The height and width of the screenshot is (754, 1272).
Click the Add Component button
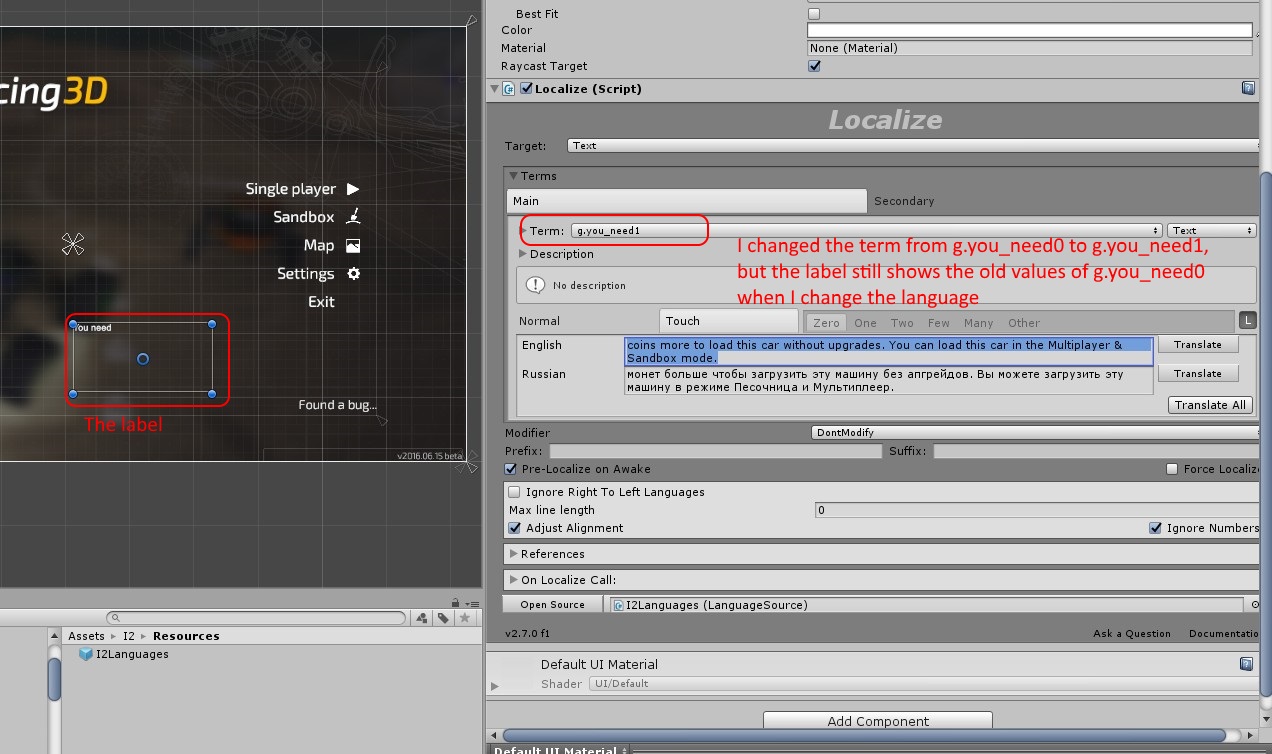coord(878,721)
